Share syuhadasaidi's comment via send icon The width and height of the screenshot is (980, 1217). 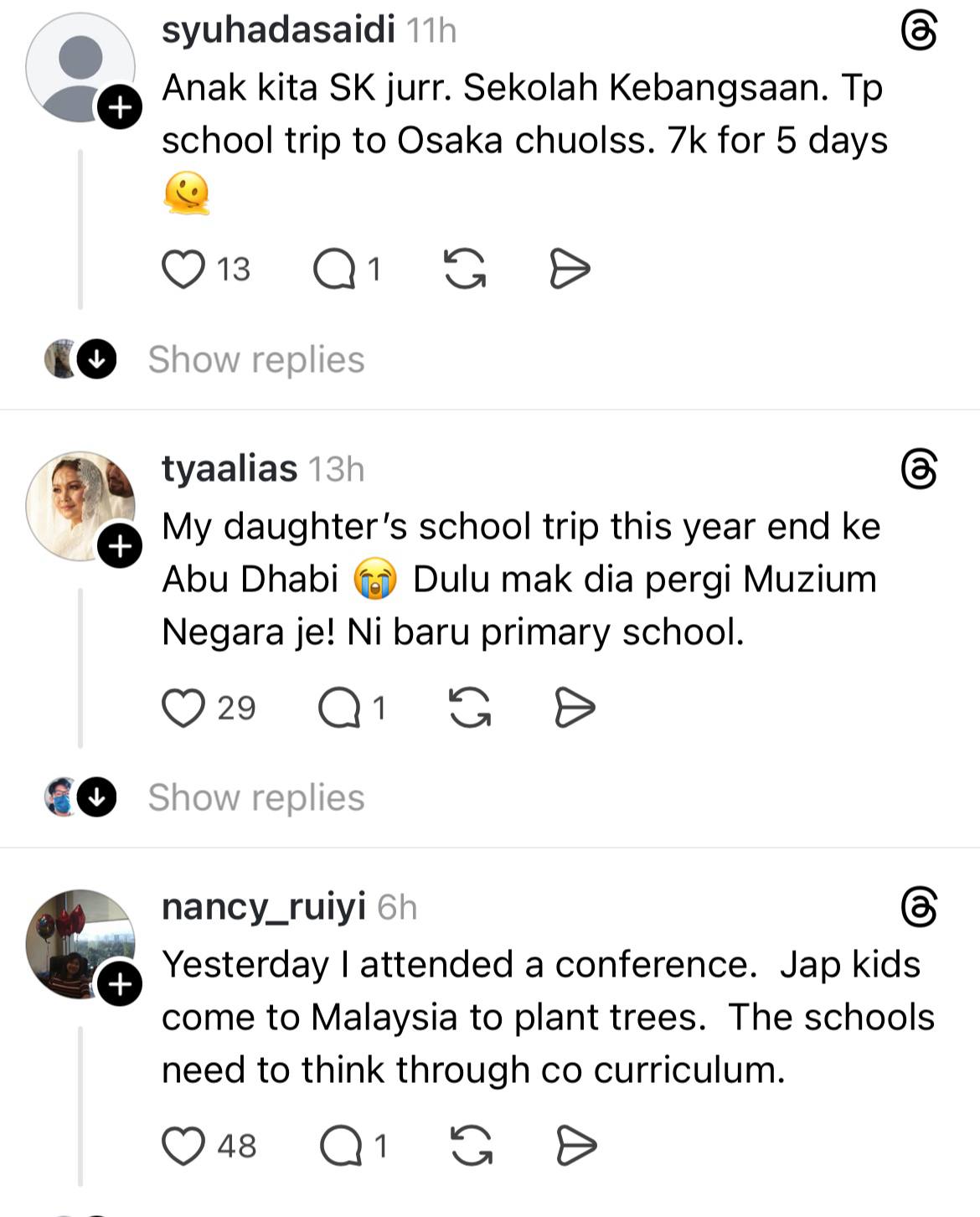pyautogui.click(x=570, y=270)
